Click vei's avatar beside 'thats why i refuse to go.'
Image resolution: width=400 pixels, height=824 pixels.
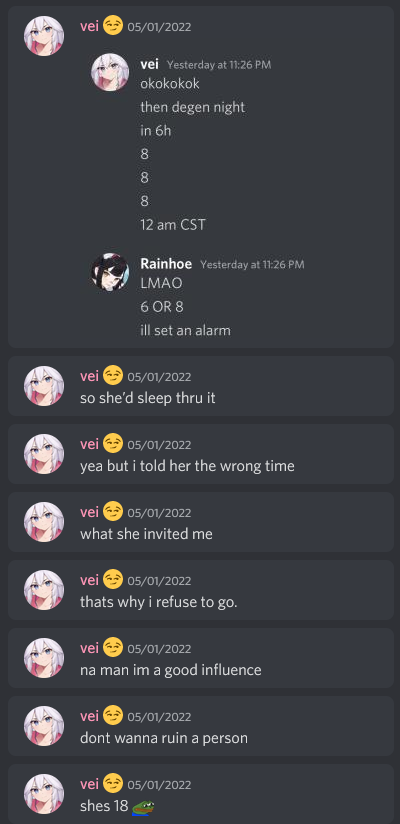pos(44,590)
